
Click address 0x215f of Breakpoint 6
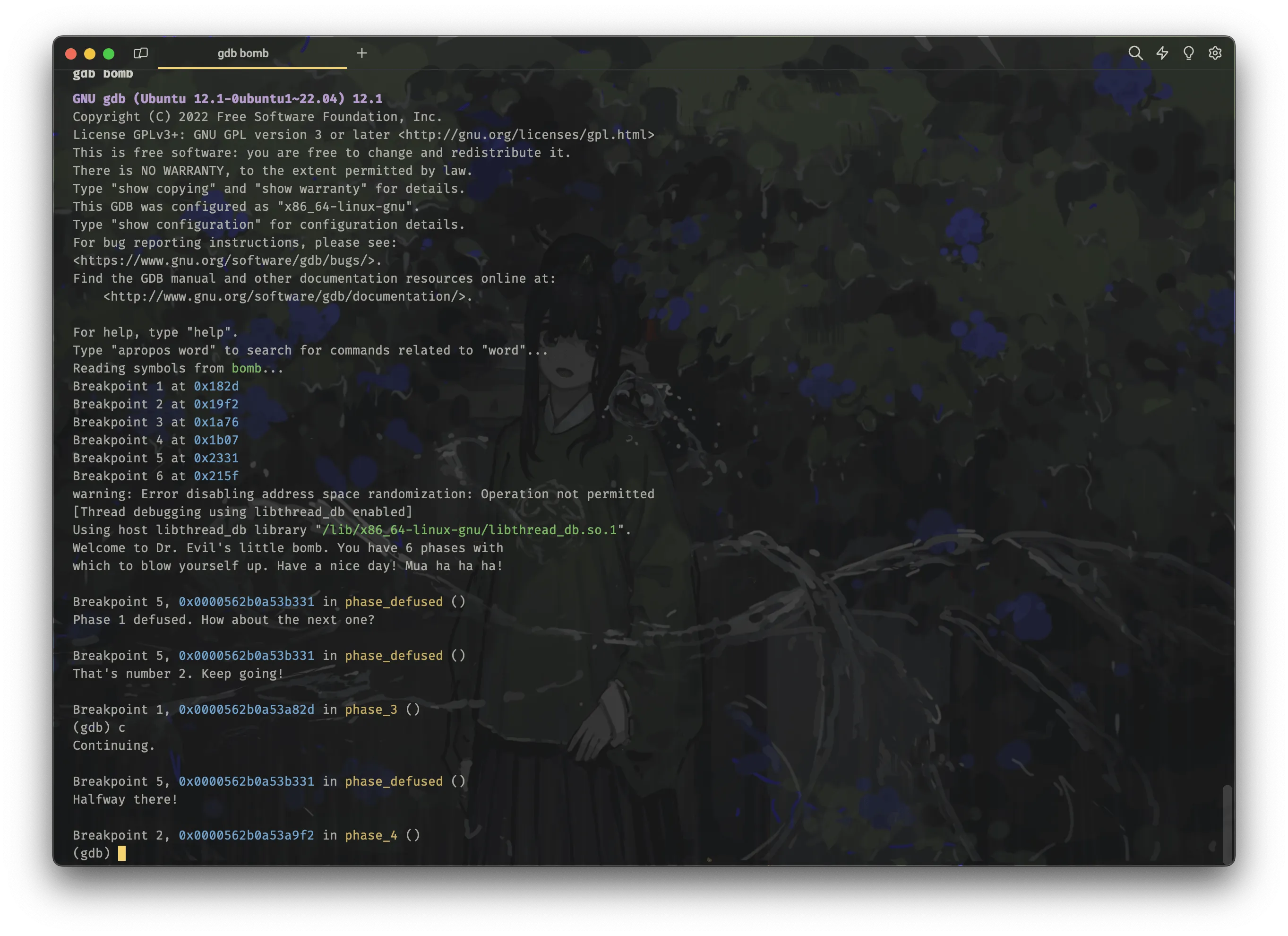point(216,476)
